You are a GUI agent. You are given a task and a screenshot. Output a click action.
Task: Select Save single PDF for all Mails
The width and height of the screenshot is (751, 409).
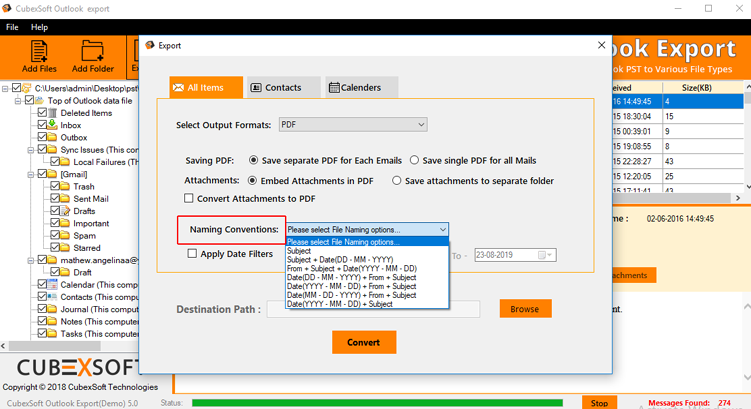pos(414,160)
